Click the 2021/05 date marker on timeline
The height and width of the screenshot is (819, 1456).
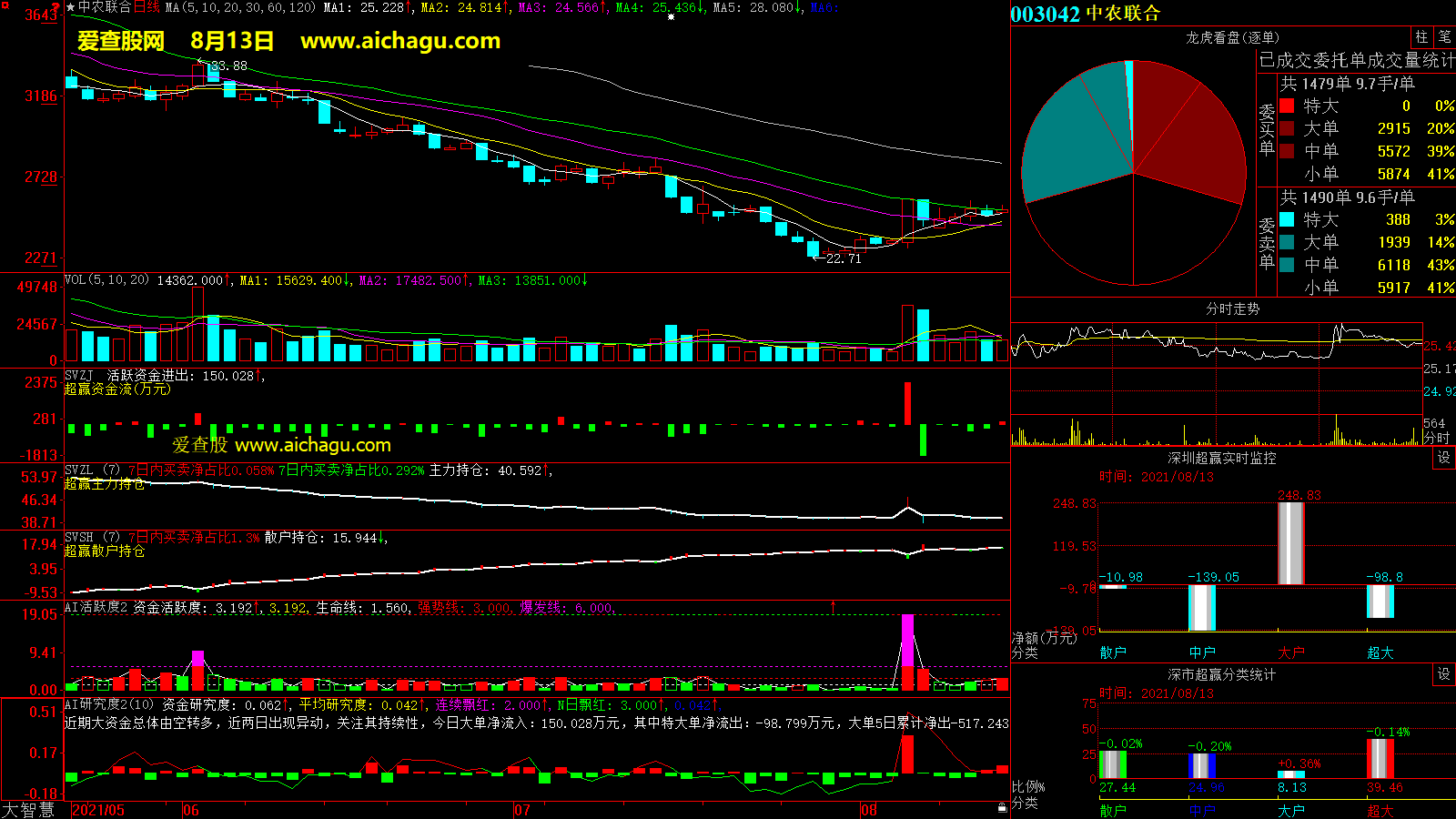(98, 810)
